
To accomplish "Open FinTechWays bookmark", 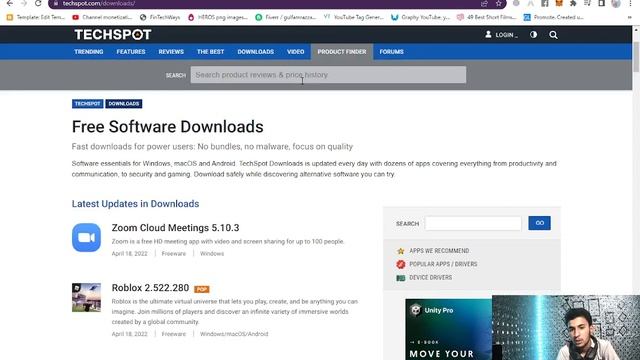I will pos(160,17).
